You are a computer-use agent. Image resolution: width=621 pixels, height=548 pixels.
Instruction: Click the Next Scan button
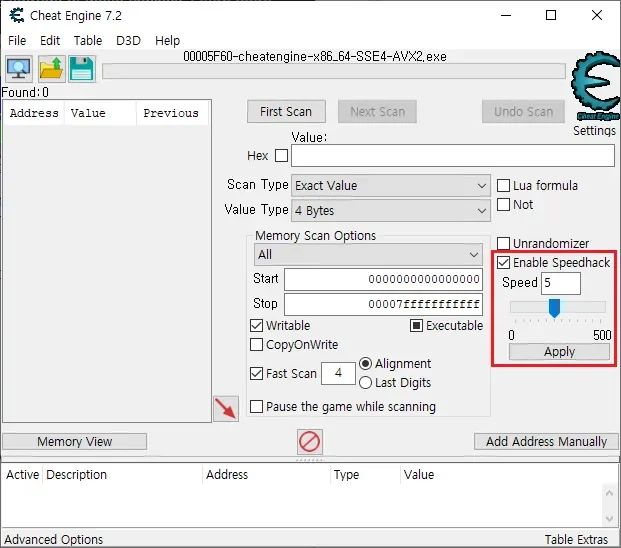[377, 112]
